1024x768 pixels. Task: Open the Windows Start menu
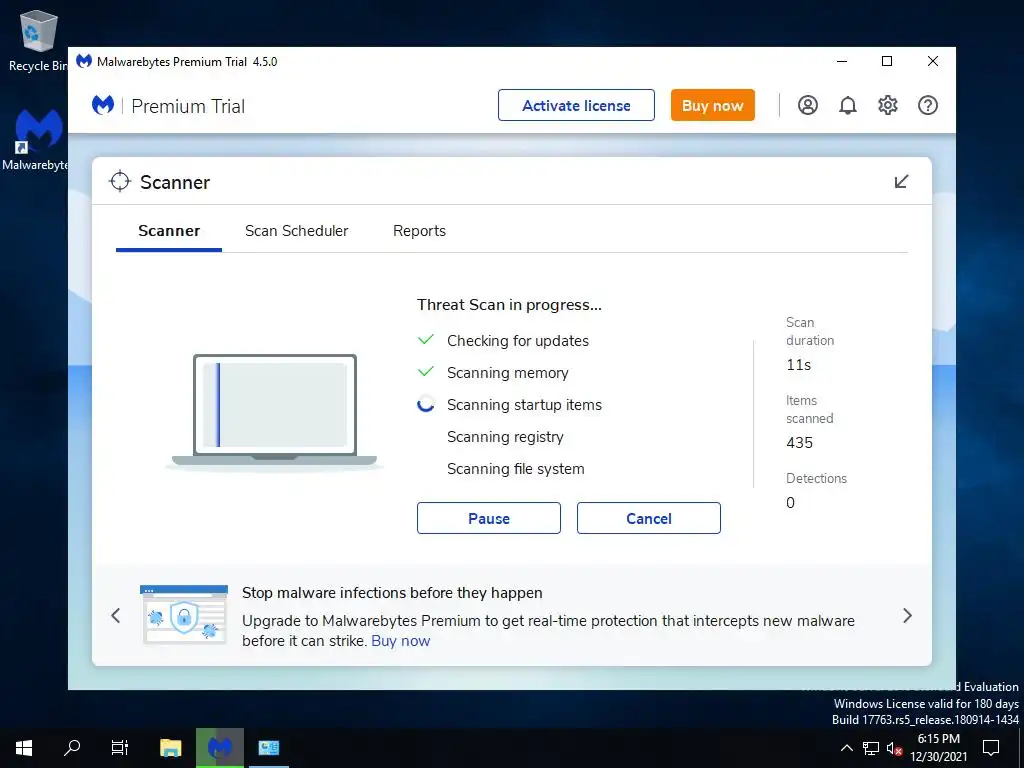[24, 748]
